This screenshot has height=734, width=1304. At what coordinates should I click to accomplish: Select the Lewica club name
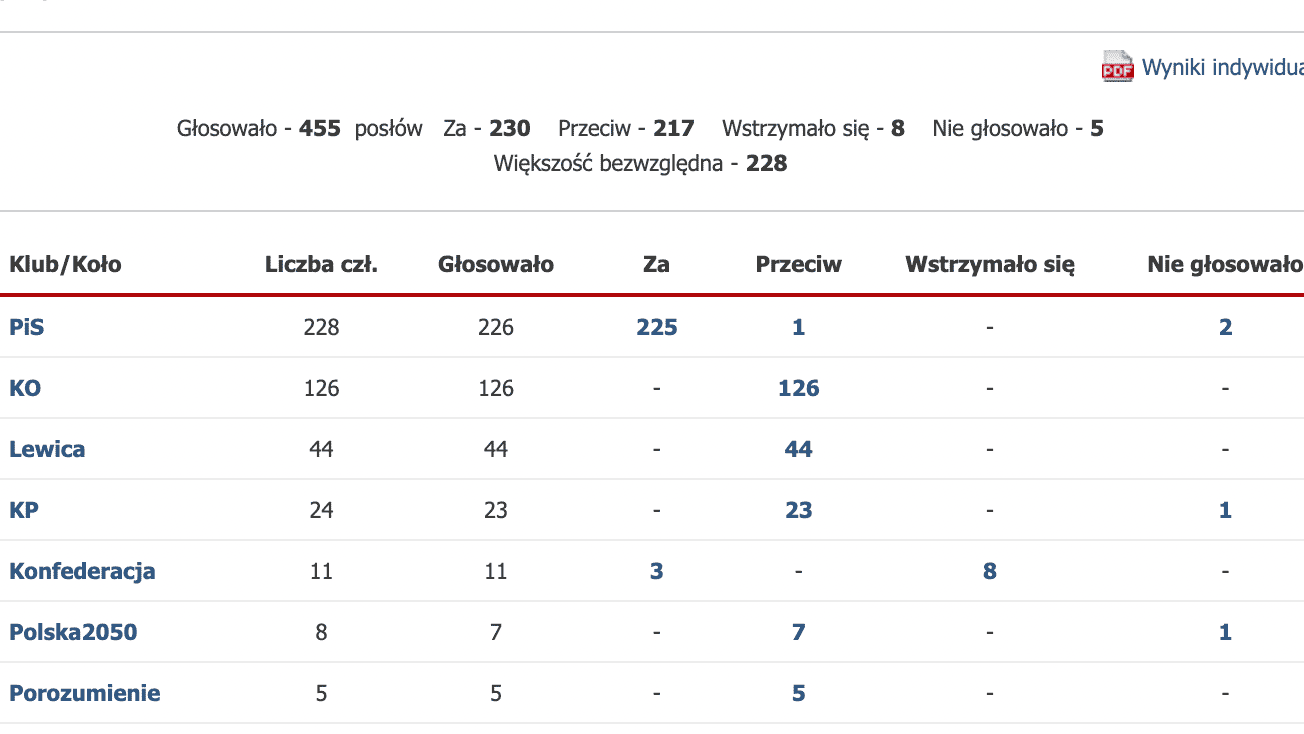pyautogui.click(x=47, y=449)
